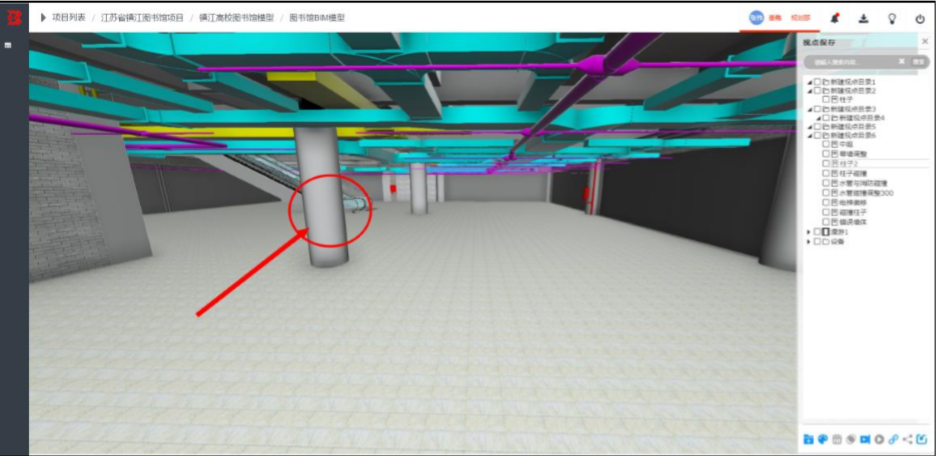Image resolution: width=936 pixels, height=456 pixels.
Task: Click the blue video camera icon
Action: click(865, 439)
